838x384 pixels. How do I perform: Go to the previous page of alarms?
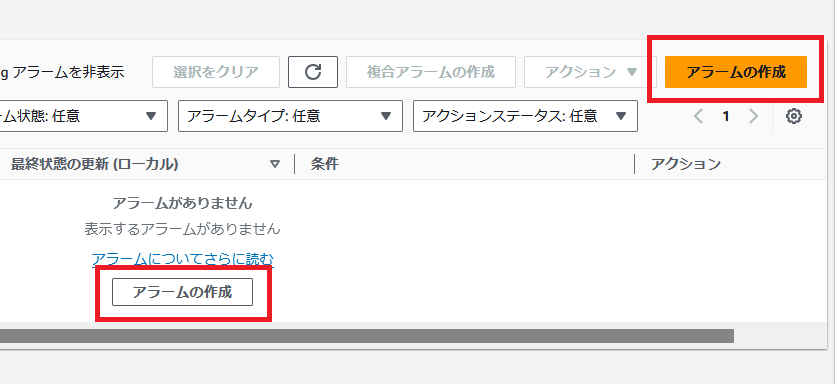(x=698, y=116)
